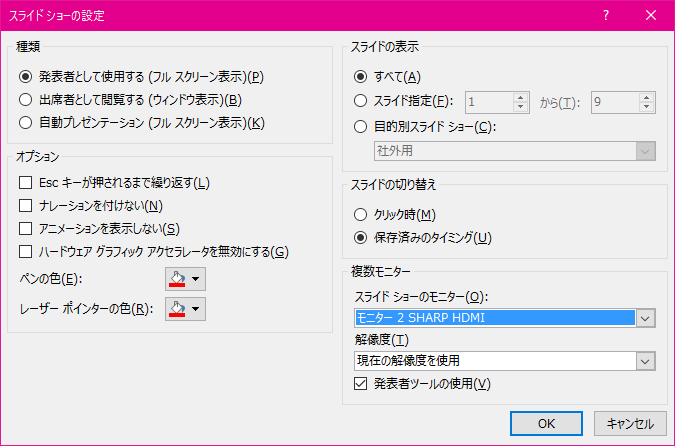The width and height of the screenshot is (675, 446).
Task: Click the OK button
Action: [x=545, y=423]
